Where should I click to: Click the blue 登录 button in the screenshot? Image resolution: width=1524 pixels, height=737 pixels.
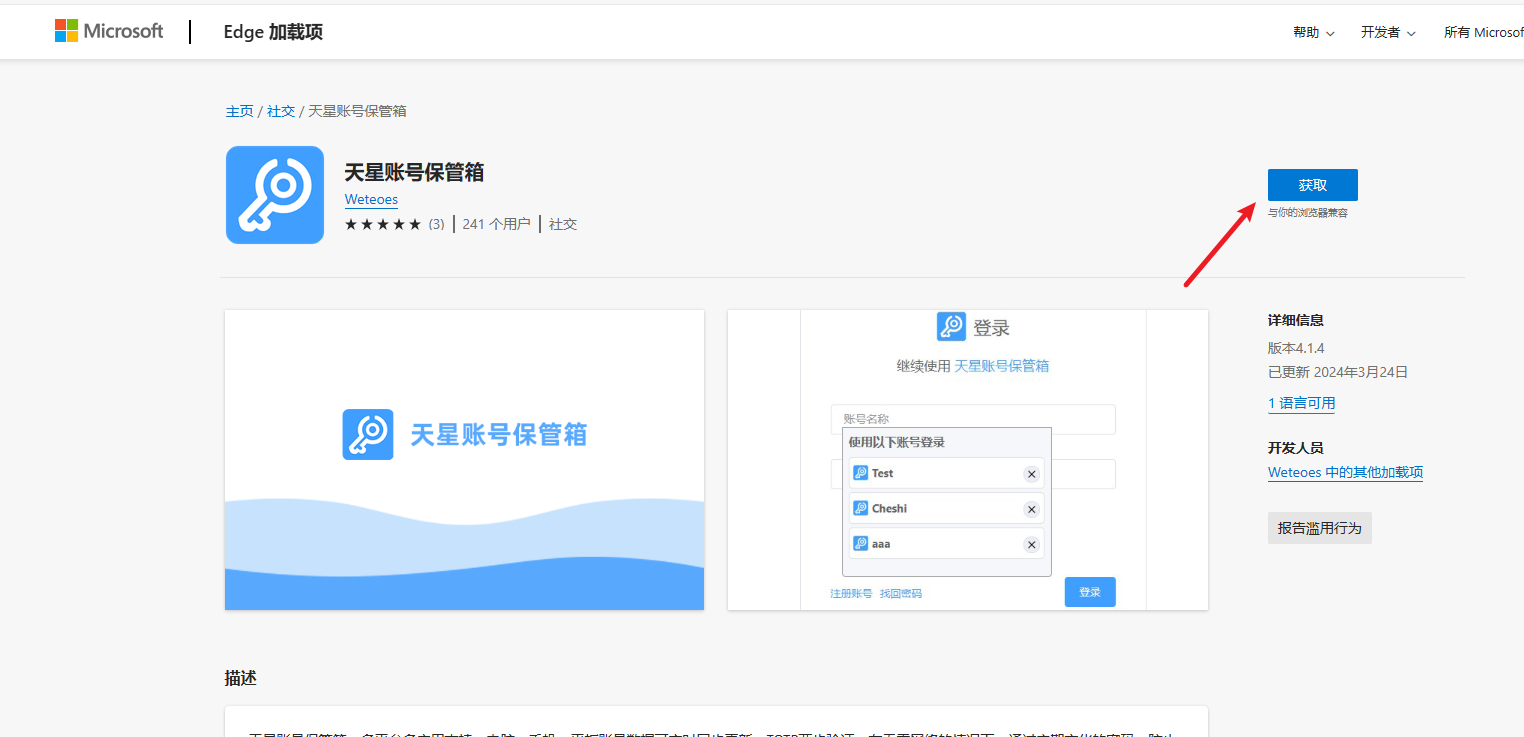pos(1090,592)
